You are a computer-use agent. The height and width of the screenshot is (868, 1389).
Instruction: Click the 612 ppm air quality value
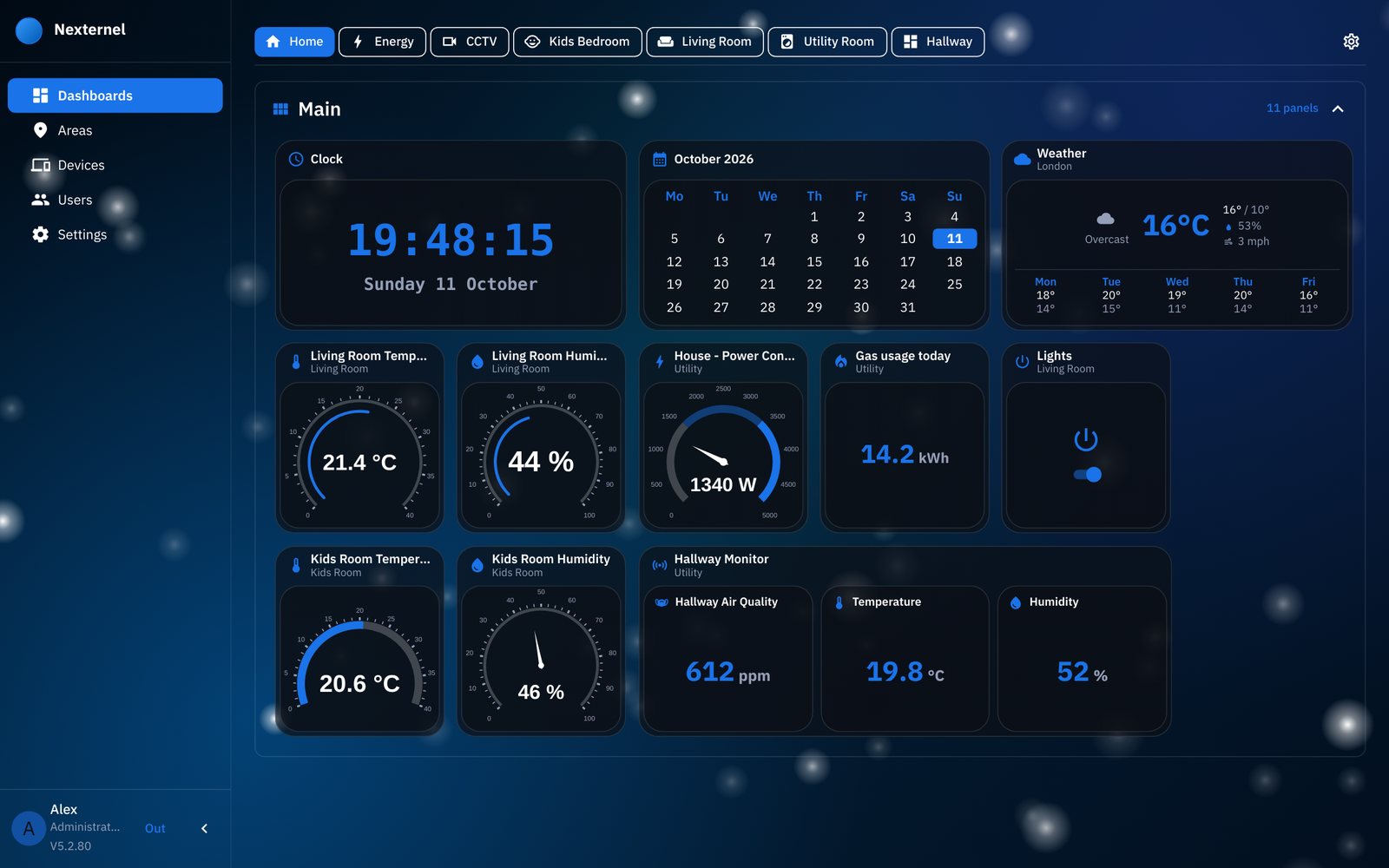coord(727,673)
